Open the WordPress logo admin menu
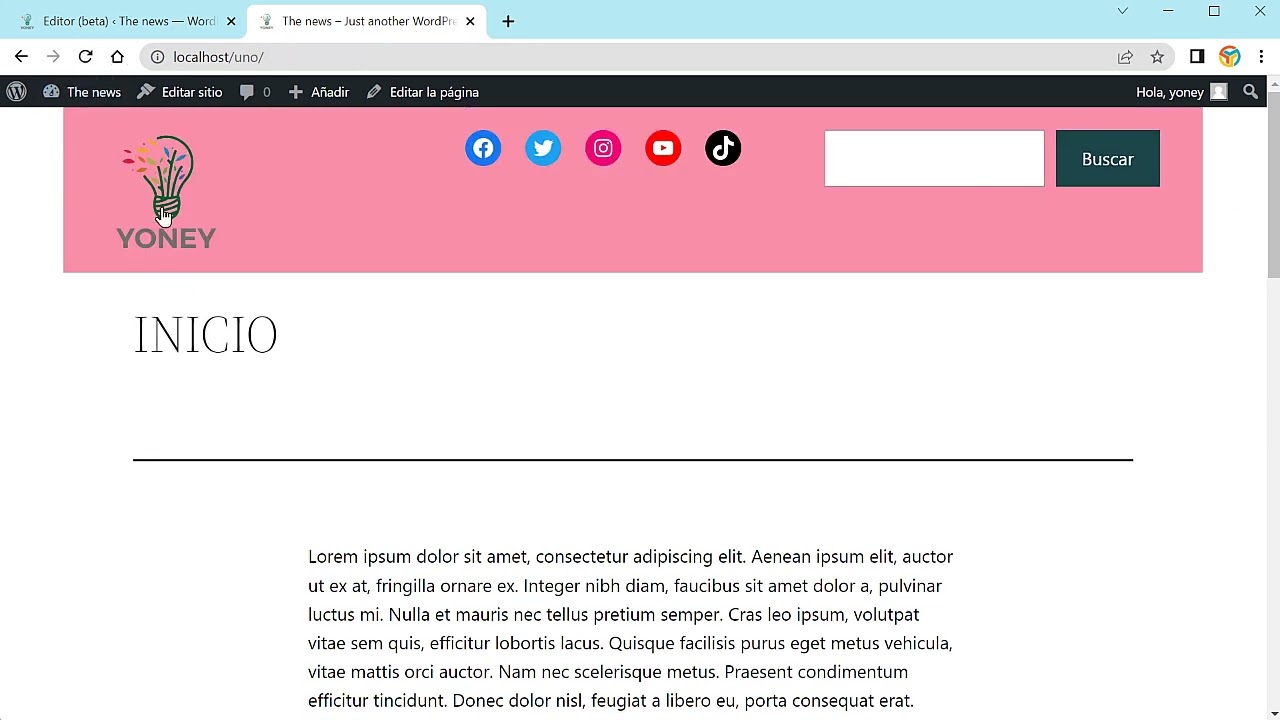The height and width of the screenshot is (720, 1280). 16,92
